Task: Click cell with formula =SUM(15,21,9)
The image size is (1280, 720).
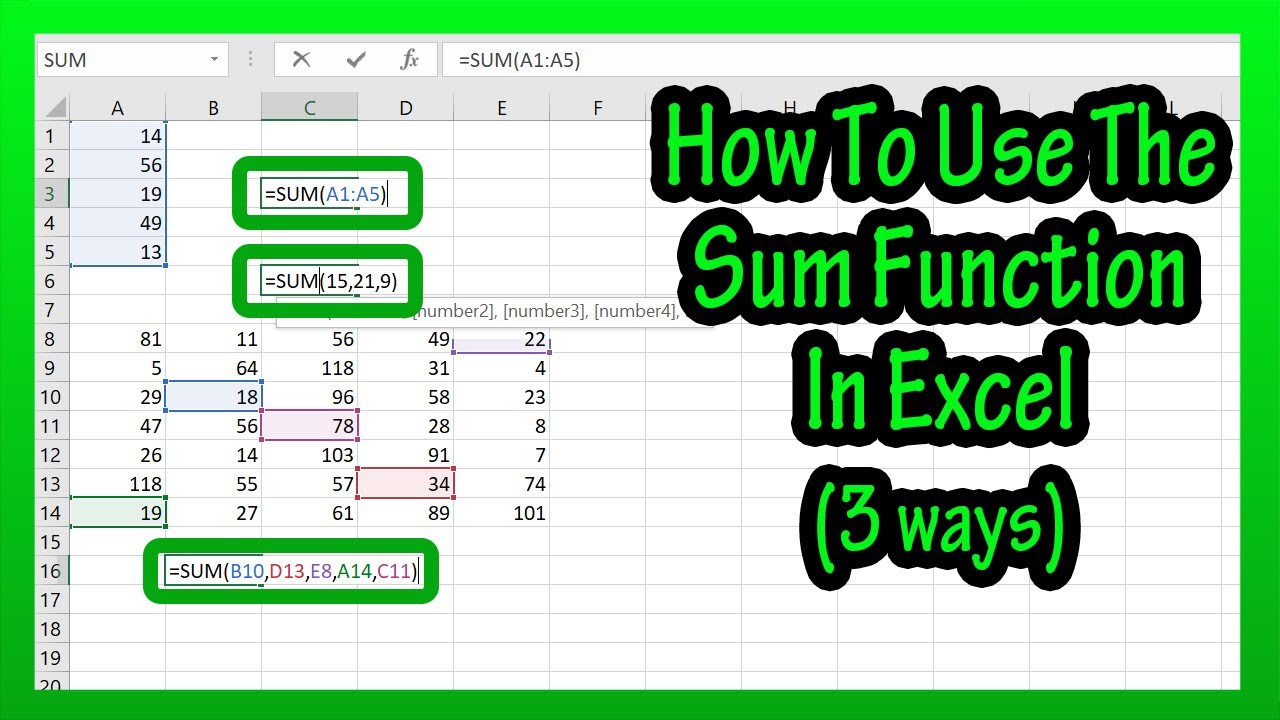Action: (330, 281)
